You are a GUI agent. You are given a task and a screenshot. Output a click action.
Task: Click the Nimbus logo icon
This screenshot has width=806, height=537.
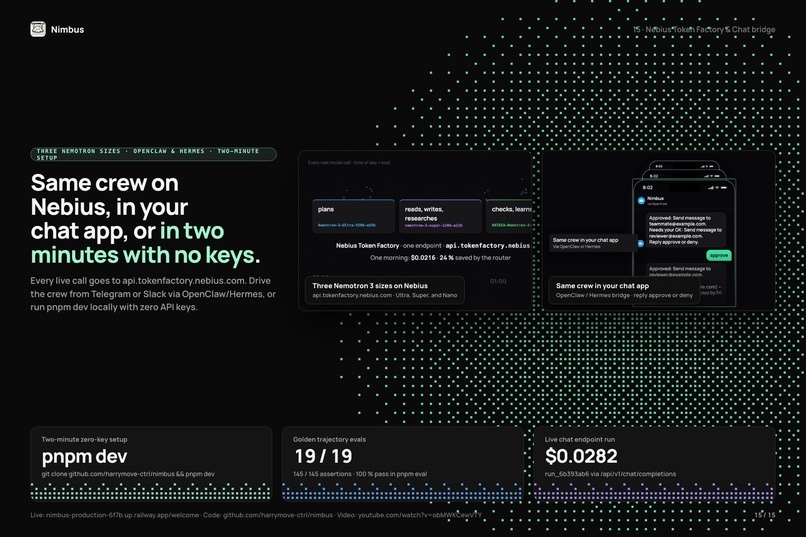point(38,29)
